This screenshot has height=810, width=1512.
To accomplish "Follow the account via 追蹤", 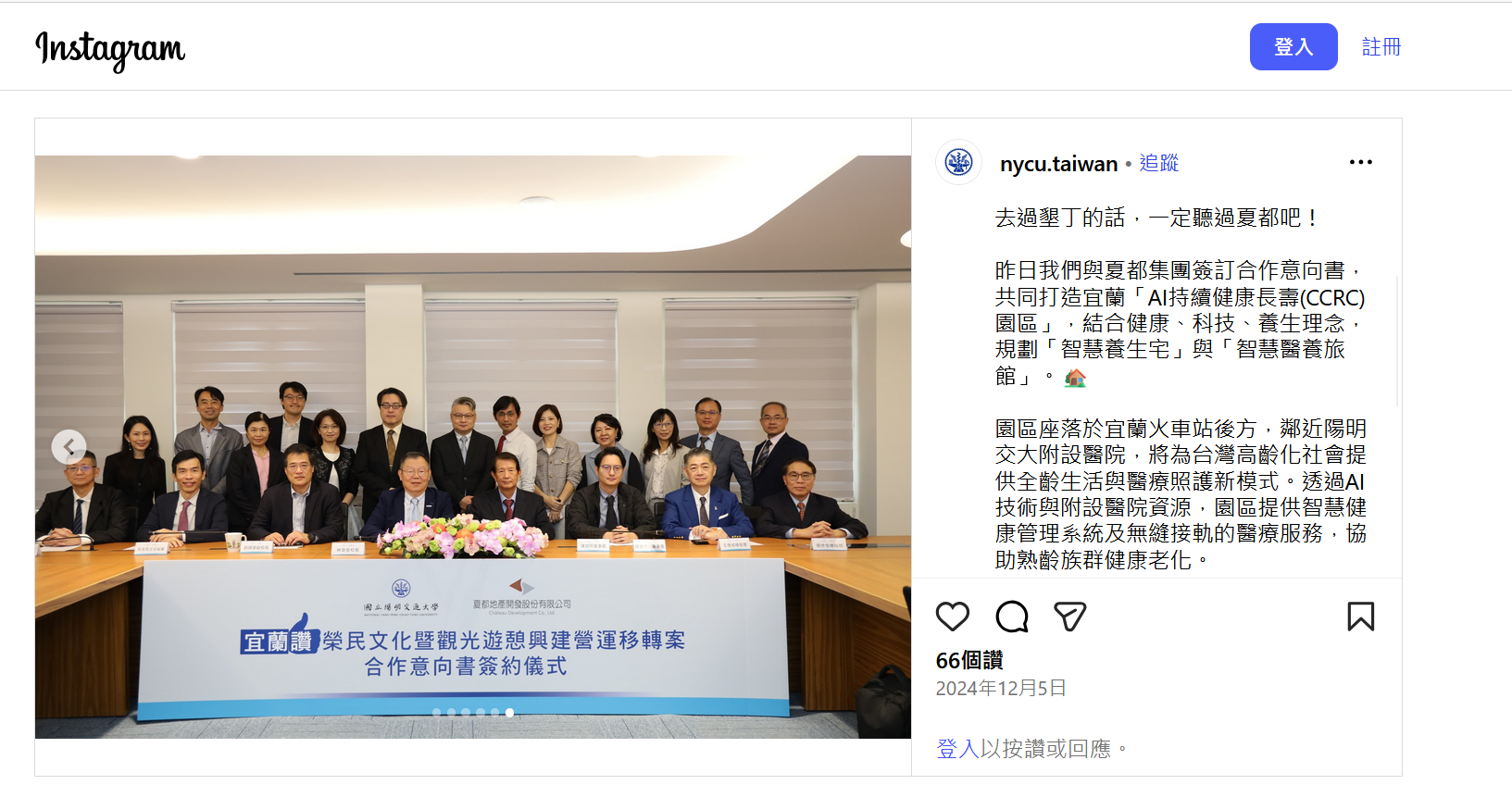I will (x=1158, y=163).
